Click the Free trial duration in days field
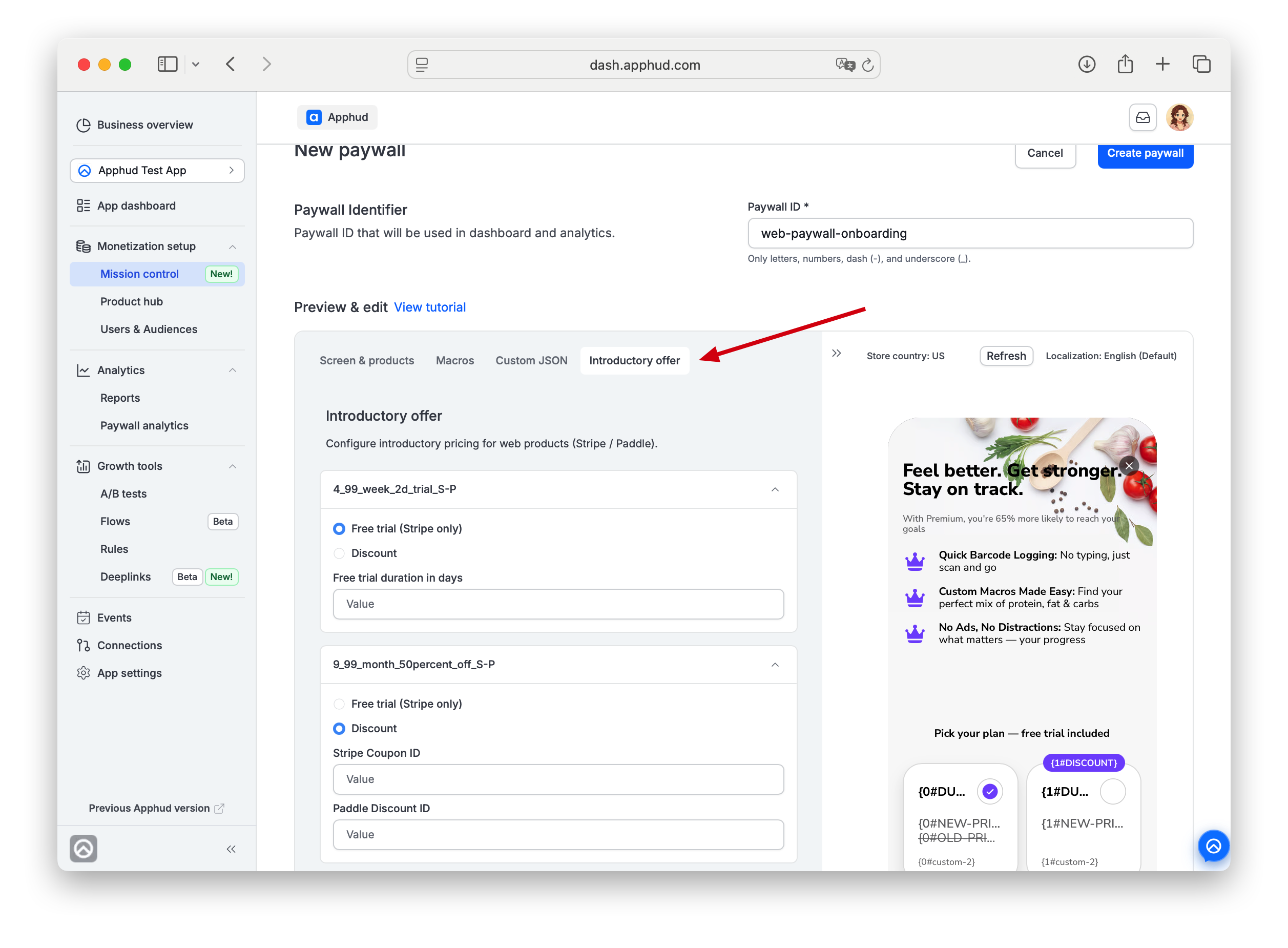1288x948 pixels. pos(557,604)
